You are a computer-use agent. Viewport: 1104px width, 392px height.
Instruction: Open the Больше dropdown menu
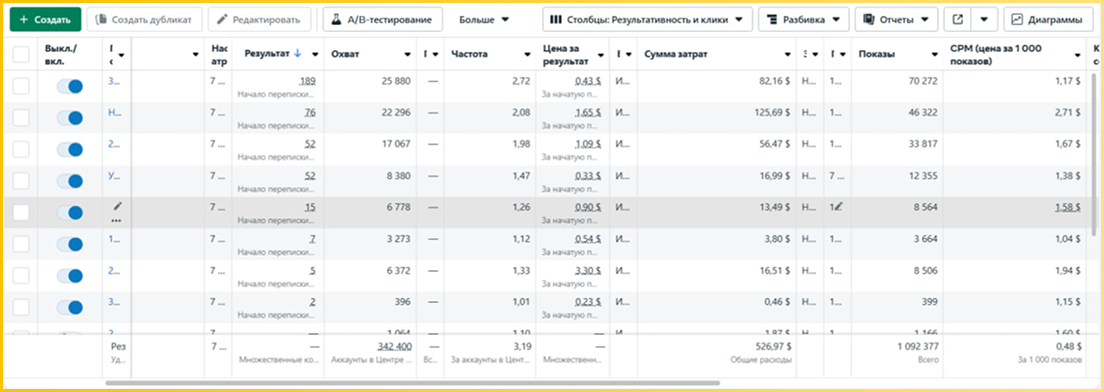click(484, 20)
